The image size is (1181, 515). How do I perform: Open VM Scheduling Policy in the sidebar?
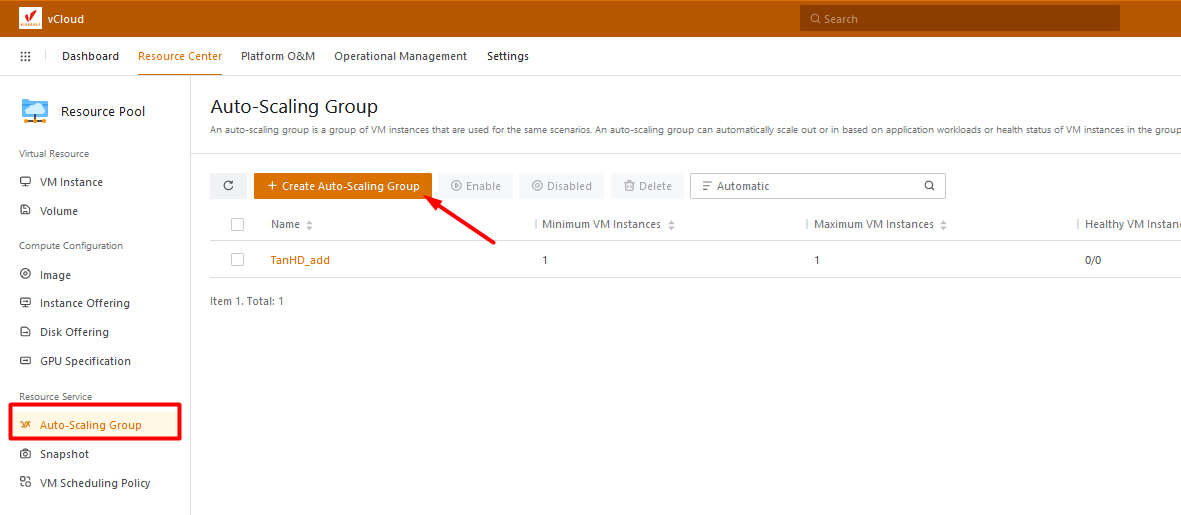click(95, 483)
